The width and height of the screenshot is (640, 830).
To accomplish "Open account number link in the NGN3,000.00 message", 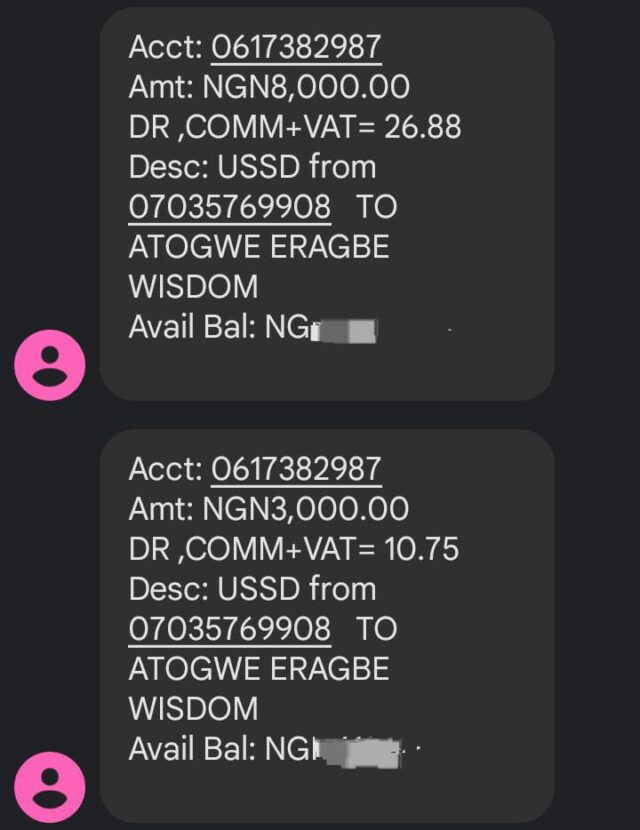I will [x=296, y=469].
